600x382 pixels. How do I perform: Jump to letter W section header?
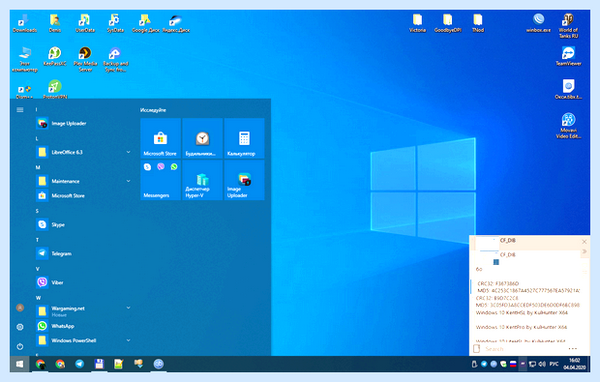click(38, 297)
